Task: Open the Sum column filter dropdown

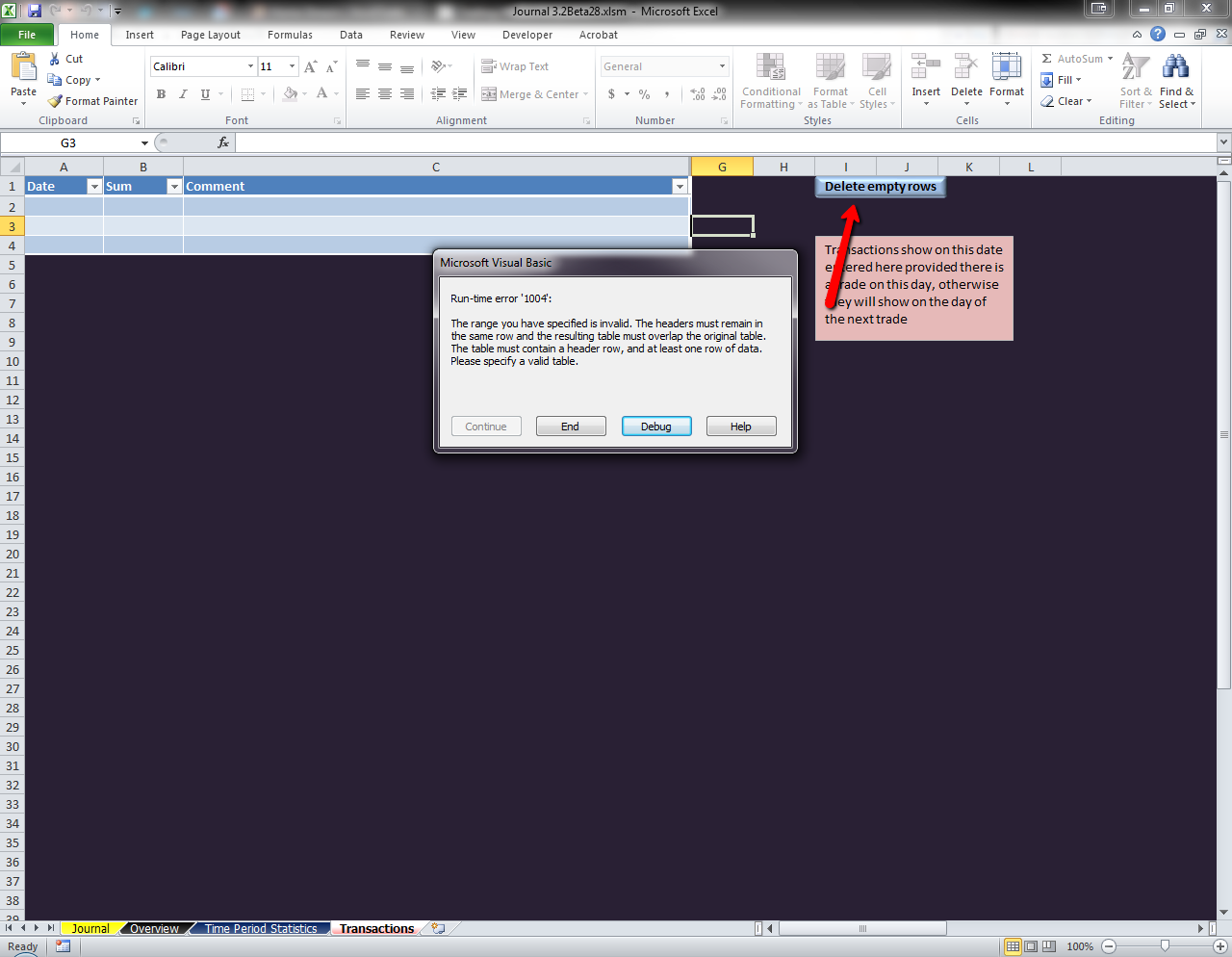Action: 174,187
